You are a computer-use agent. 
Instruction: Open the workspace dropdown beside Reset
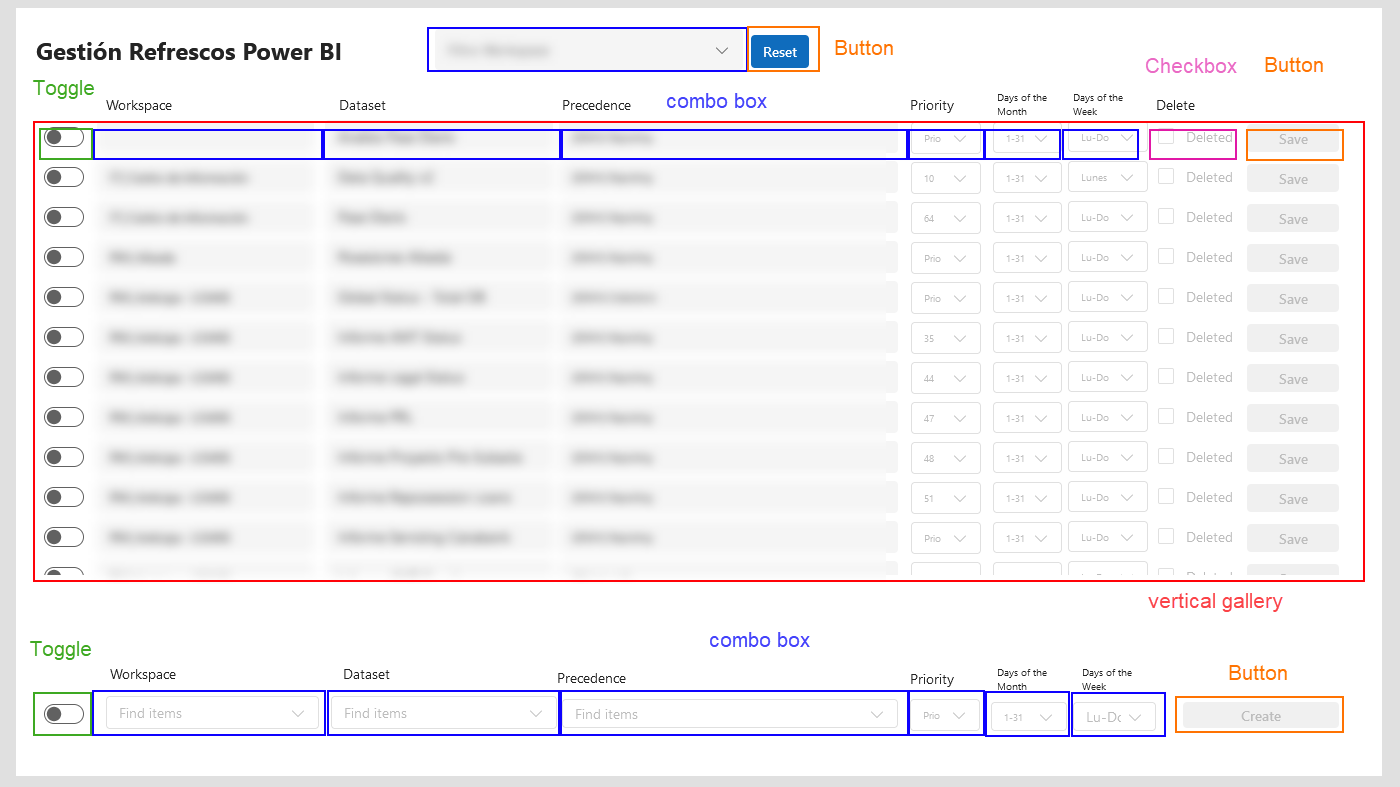click(590, 50)
